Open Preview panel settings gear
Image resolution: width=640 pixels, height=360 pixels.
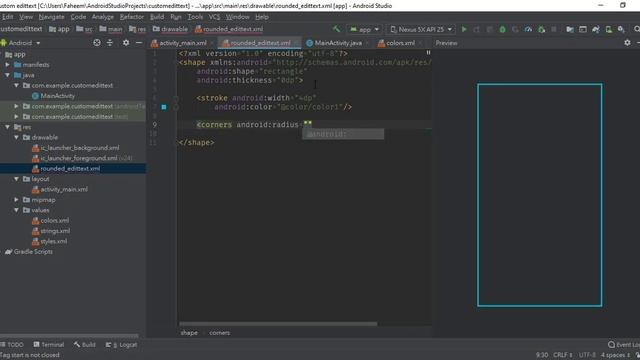[627, 42]
